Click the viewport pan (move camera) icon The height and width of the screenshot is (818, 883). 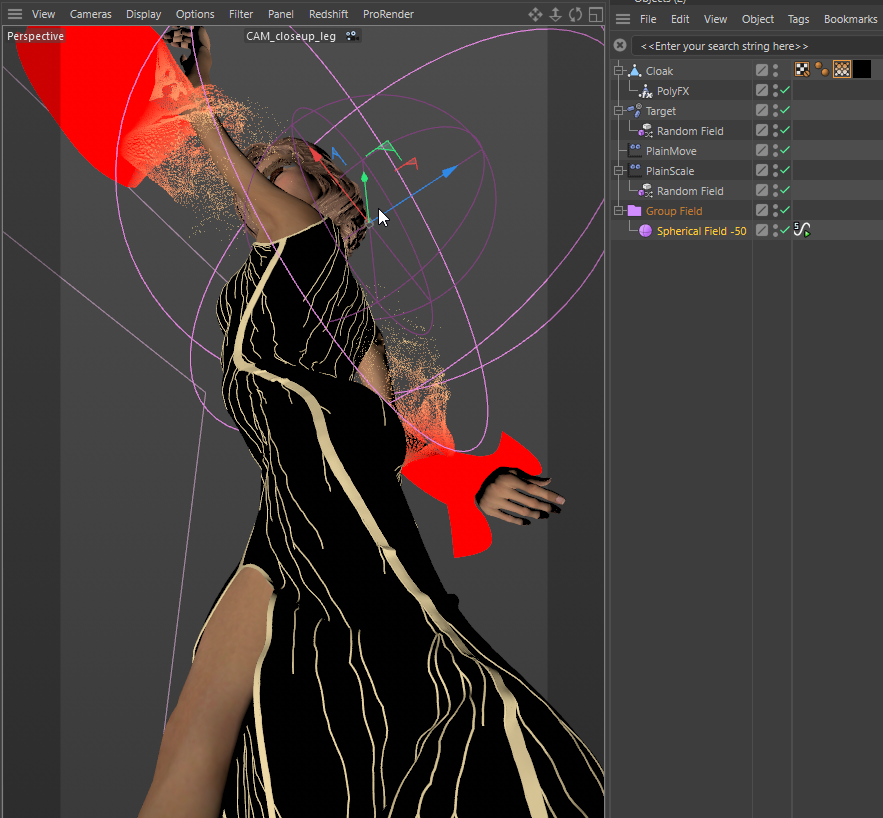tap(535, 14)
